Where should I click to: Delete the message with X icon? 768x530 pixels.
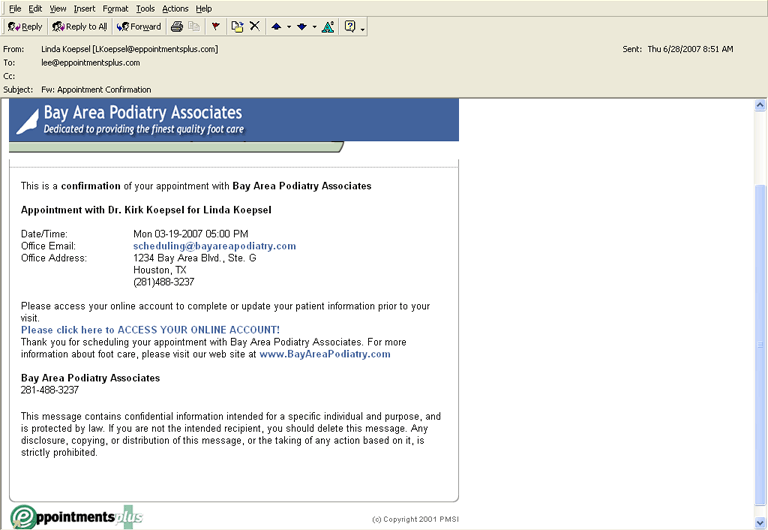pyautogui.click(x=255, y=27)
